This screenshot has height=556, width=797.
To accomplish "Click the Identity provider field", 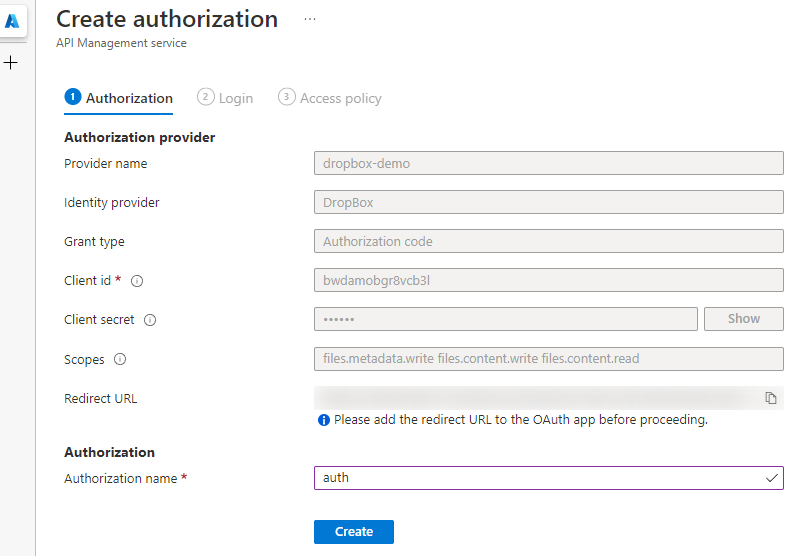I will tap(548, 202).
